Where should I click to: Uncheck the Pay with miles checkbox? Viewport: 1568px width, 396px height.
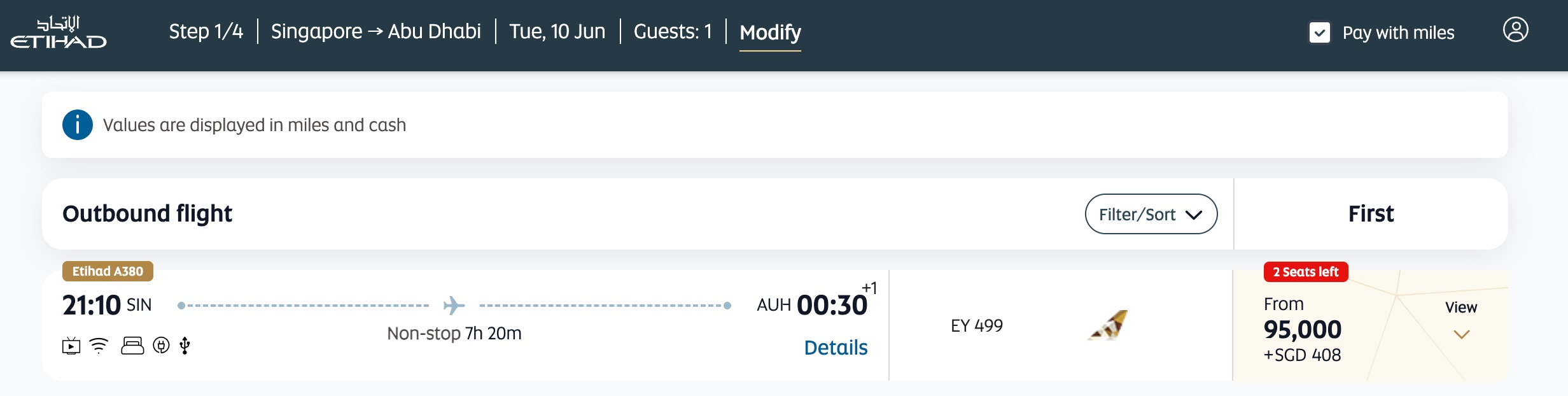(1319, 32)
